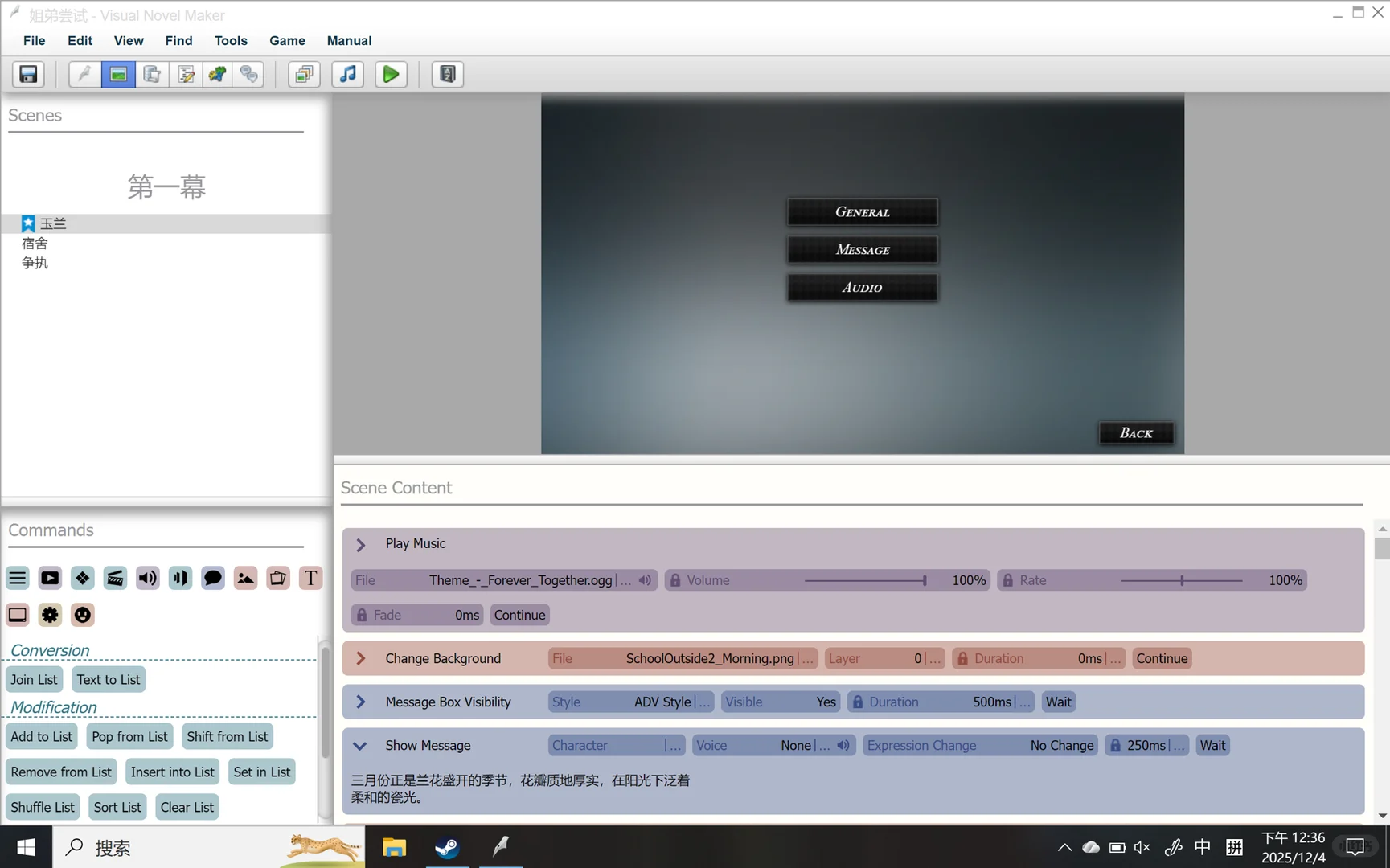The image size is (1390, 868).
Task: Select the loudspeaker audio command category
Action: click(147, 578)
